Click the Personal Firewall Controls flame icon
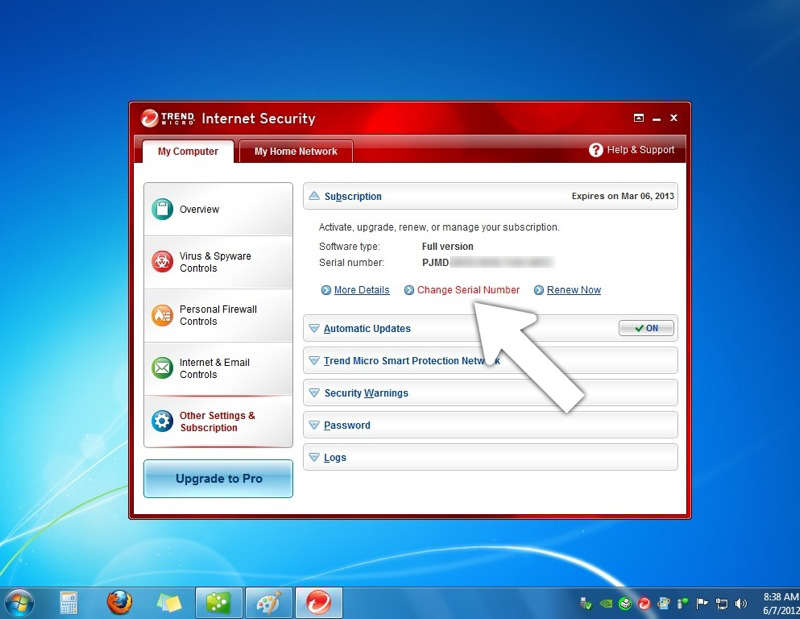This screenshot has width=800, height=619. pyautogui.click(x=162, y=315)
